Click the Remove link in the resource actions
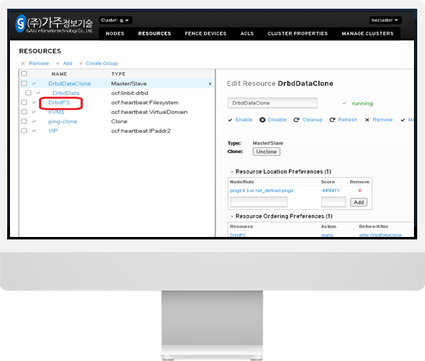Viewport: 425px width, 361px height. [383, 120]
